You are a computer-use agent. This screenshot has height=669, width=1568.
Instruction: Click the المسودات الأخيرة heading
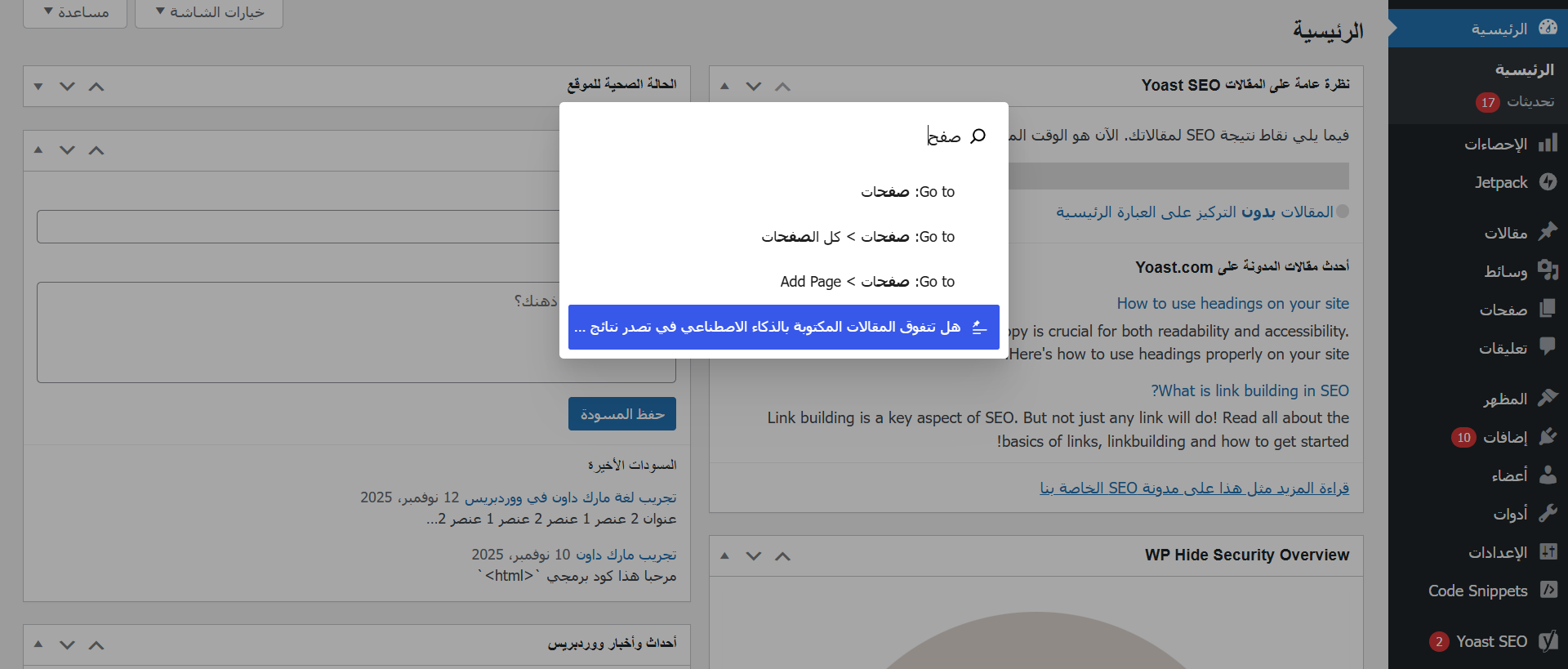coord(632,465)
